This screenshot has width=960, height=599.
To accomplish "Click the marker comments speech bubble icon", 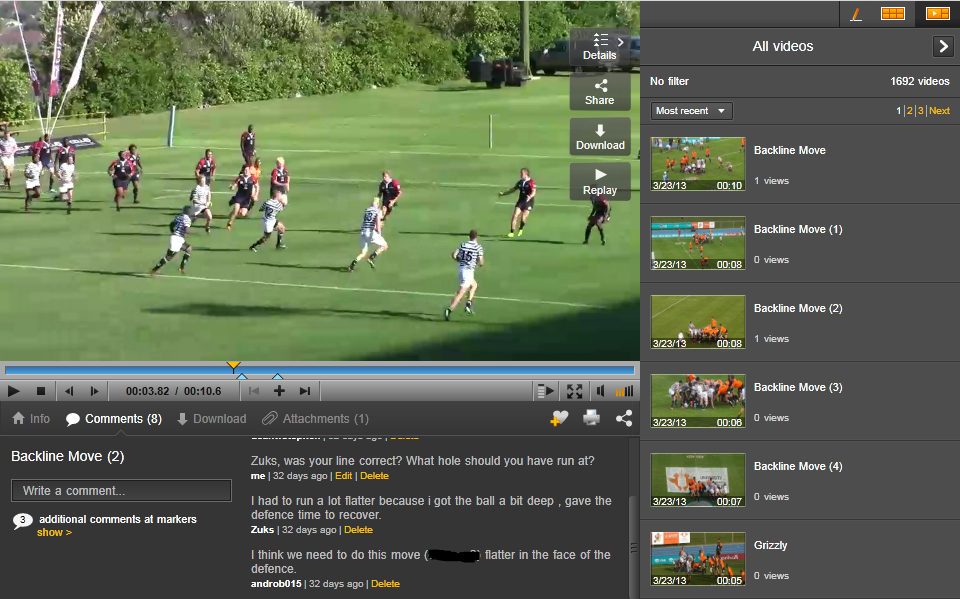I will tap(23, 521).
